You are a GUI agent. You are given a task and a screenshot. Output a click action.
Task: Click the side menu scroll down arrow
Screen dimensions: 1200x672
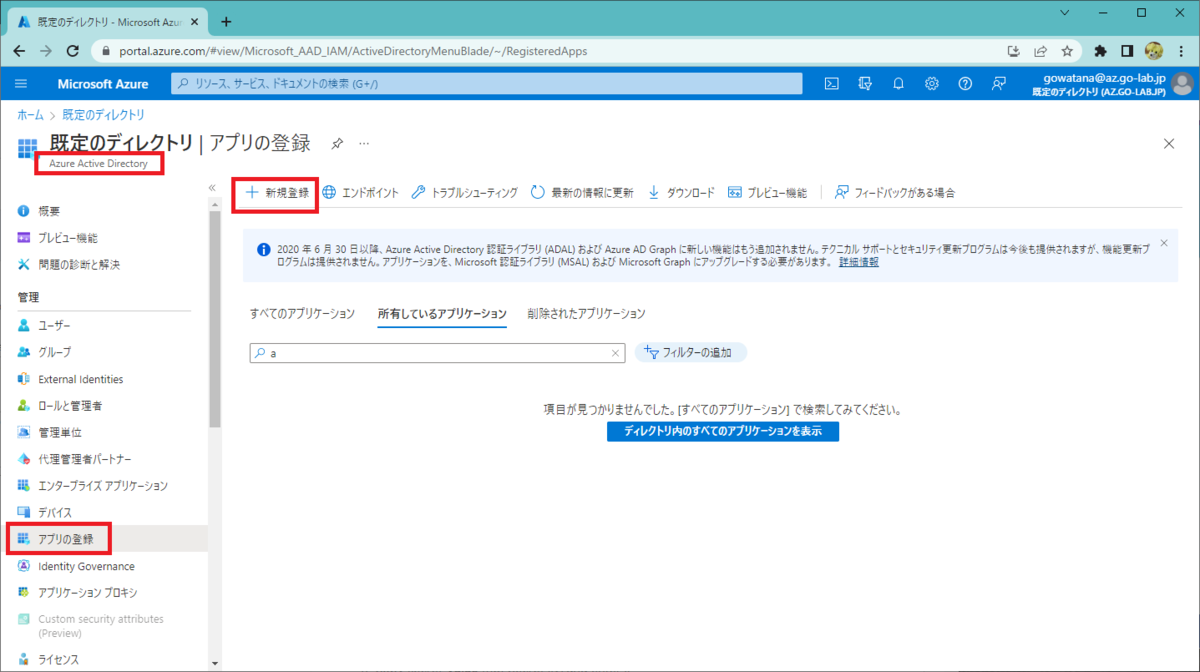pyautogui.click(x=214, y=663)
